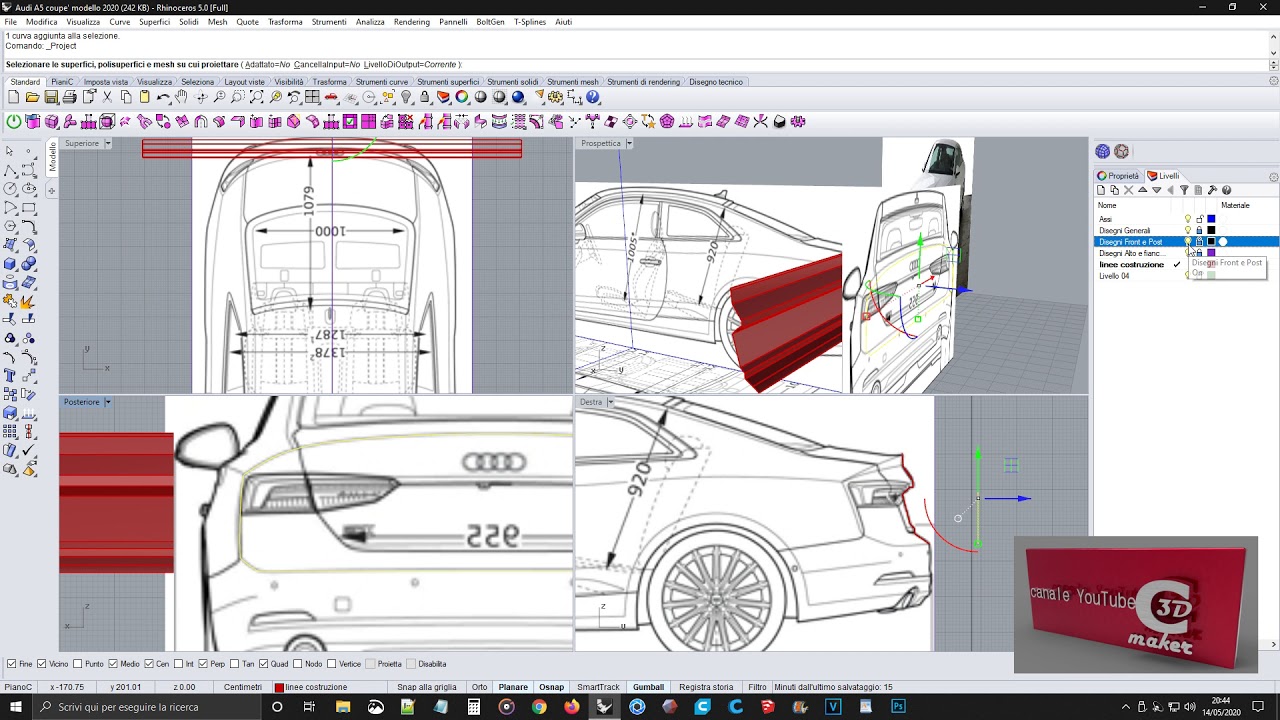Viewport: 1280px width, 720px height.
Task: Open Google Chrome from the taskbar
Action: [539, 707]
